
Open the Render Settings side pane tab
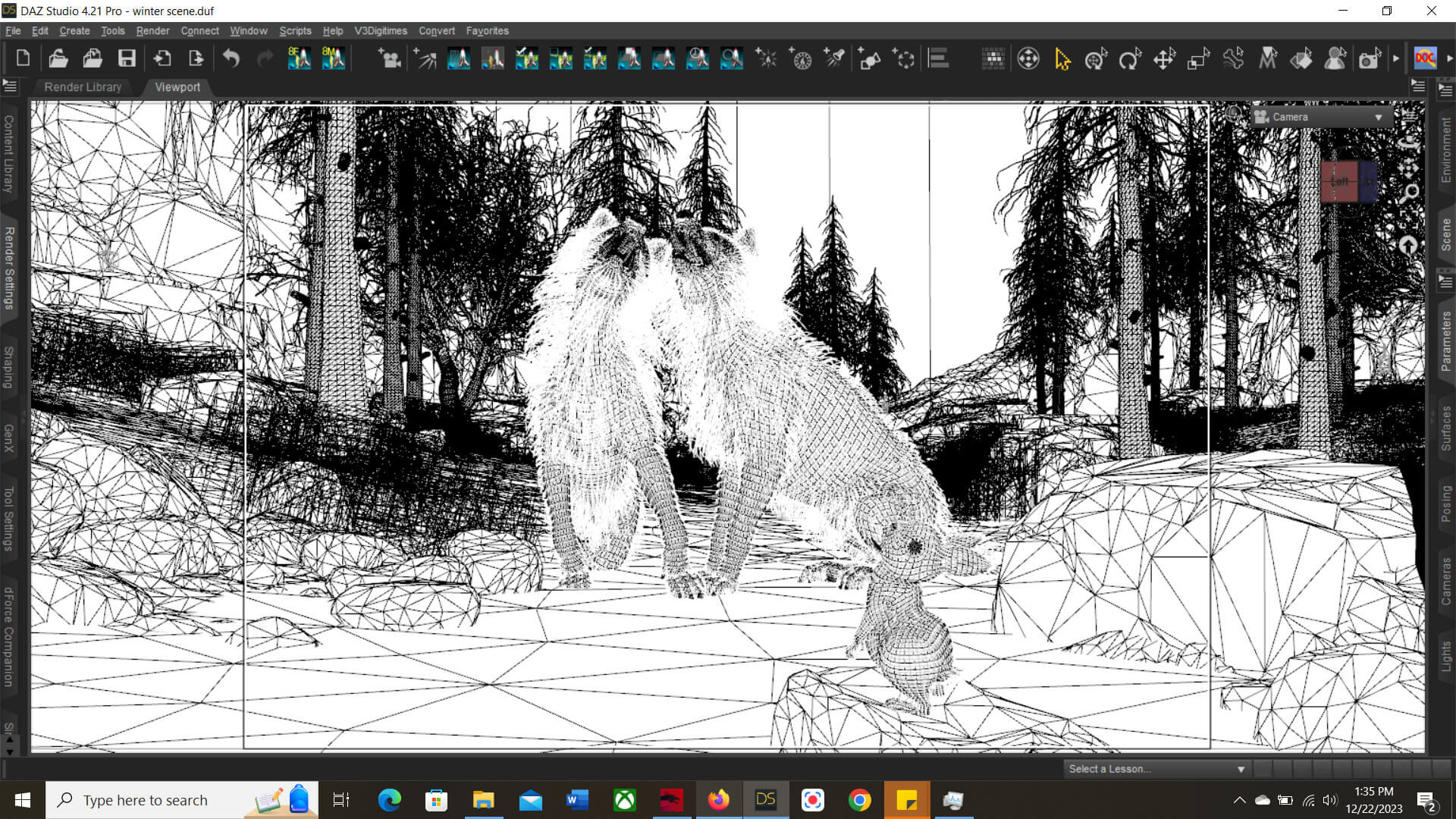[x=9, y=268]
